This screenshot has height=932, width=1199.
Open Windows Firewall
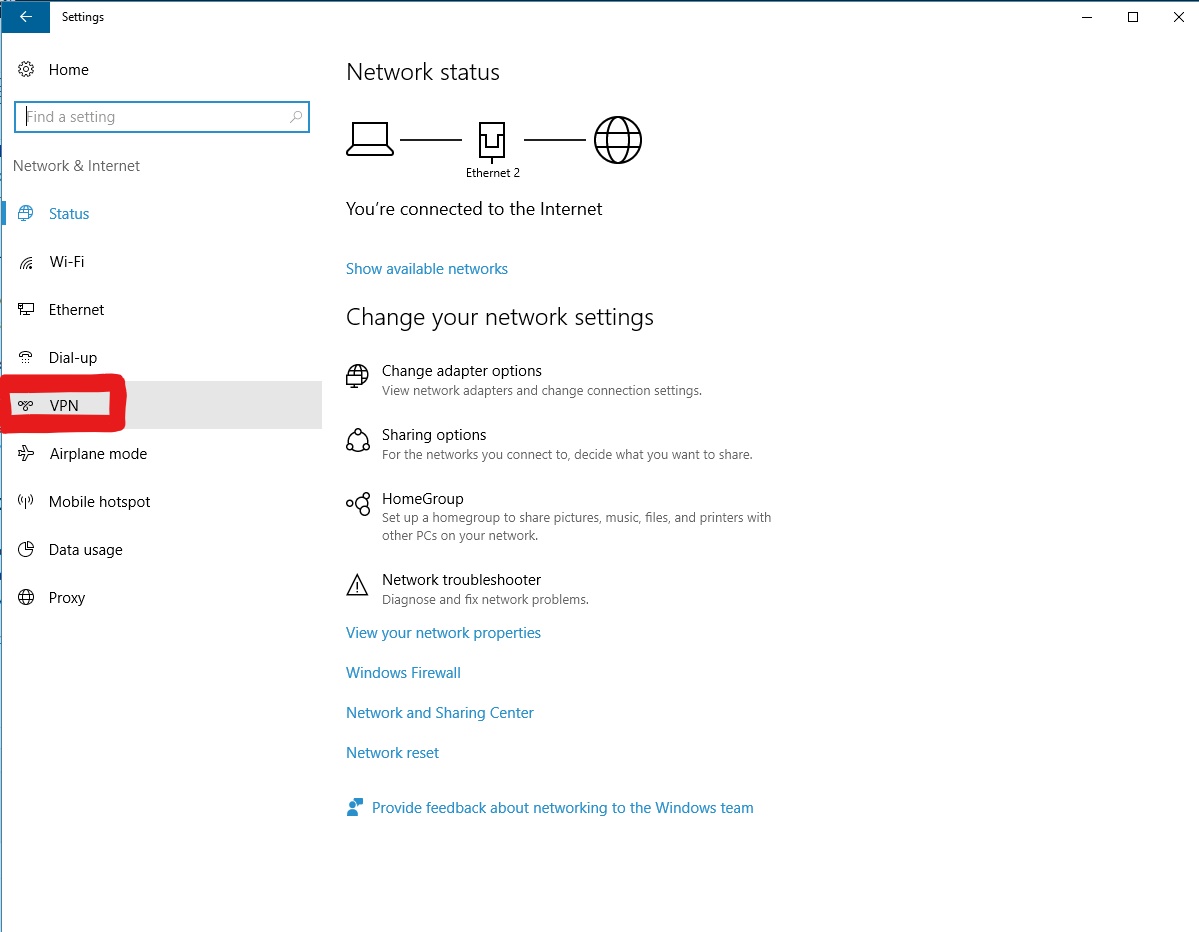(403, 672)
